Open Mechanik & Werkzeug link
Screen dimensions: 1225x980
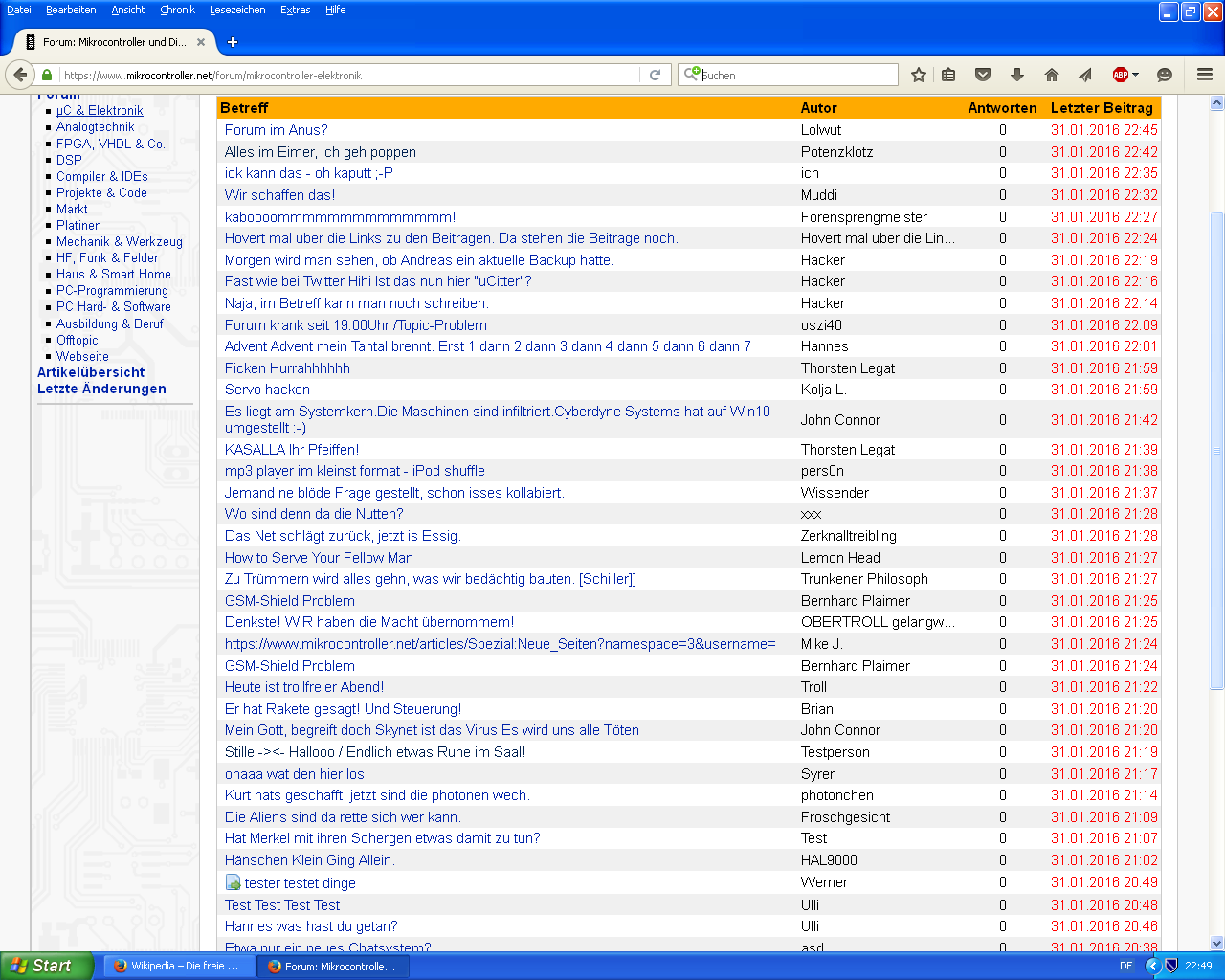(x=120, y=241)
